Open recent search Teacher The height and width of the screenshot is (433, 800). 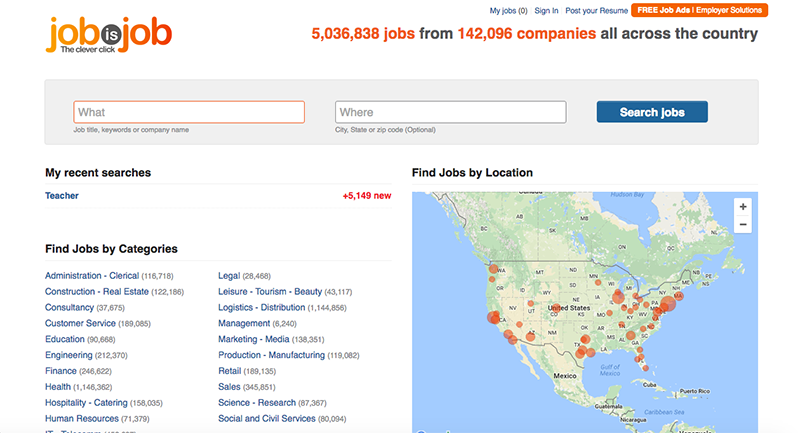tap(62, 195)
